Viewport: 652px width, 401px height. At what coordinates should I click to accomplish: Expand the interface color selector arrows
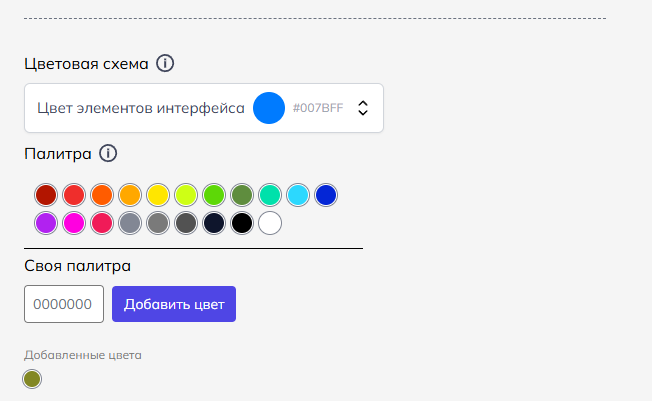[363, 108]
